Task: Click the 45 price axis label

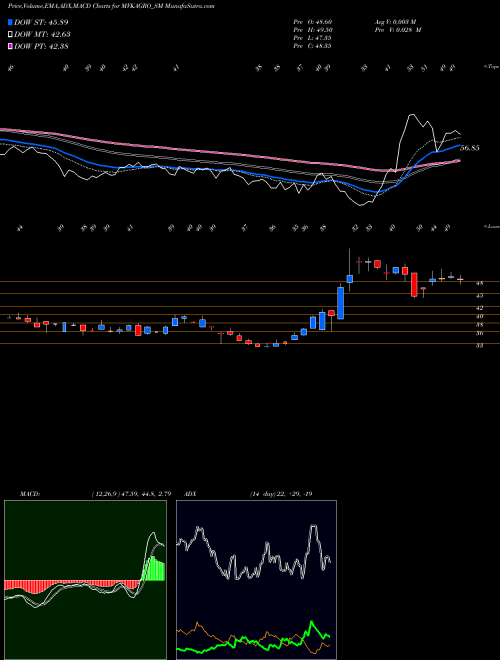Action: 479,296
